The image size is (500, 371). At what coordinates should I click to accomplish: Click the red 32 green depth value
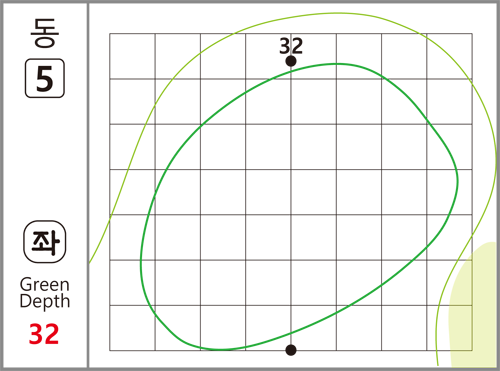tap(44, 334)
